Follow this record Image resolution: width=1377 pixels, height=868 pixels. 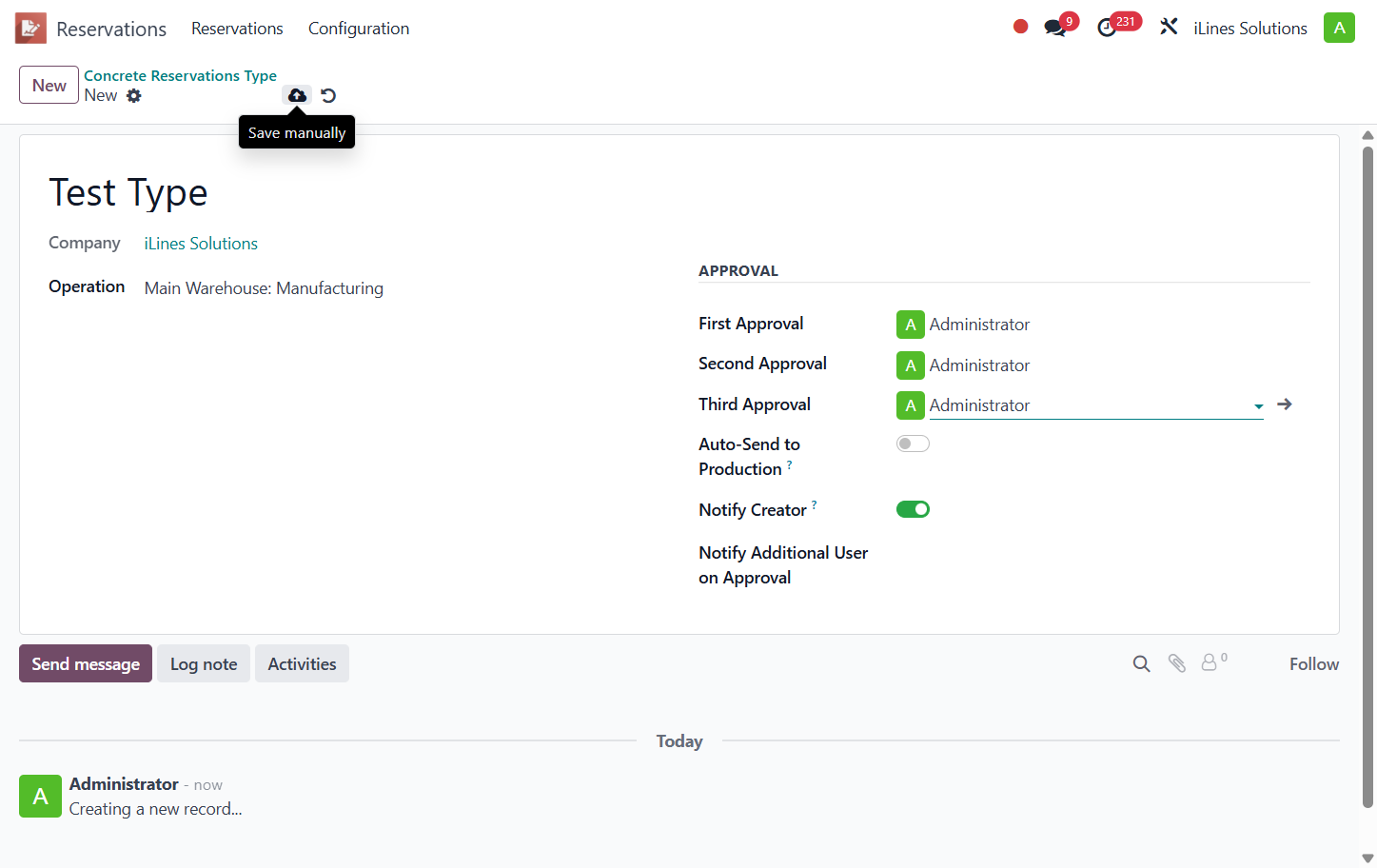(x=1314, y=664)
